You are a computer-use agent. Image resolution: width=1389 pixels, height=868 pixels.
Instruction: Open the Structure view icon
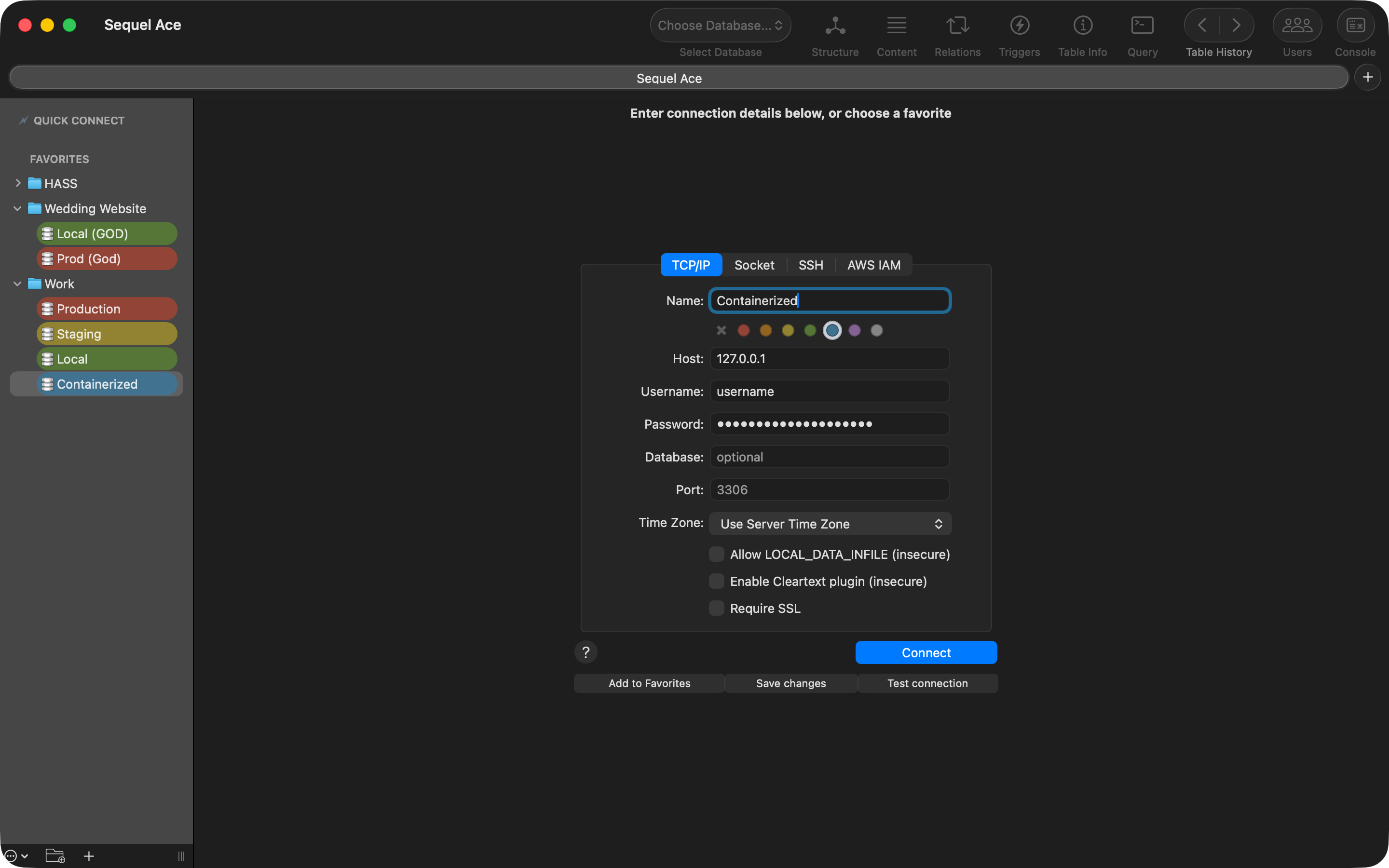tap(834, 25)
